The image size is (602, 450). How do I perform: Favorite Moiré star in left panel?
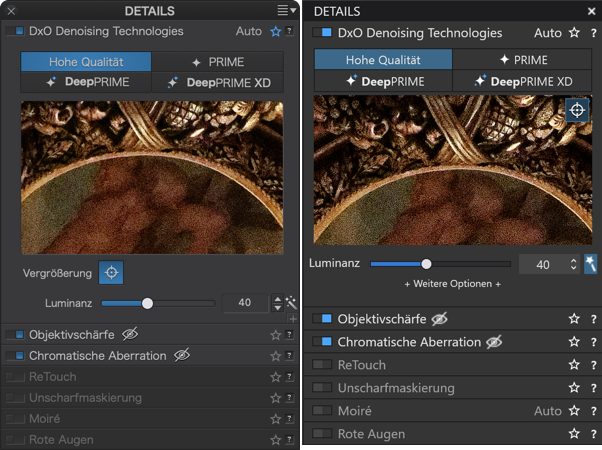tap(276, 419)
